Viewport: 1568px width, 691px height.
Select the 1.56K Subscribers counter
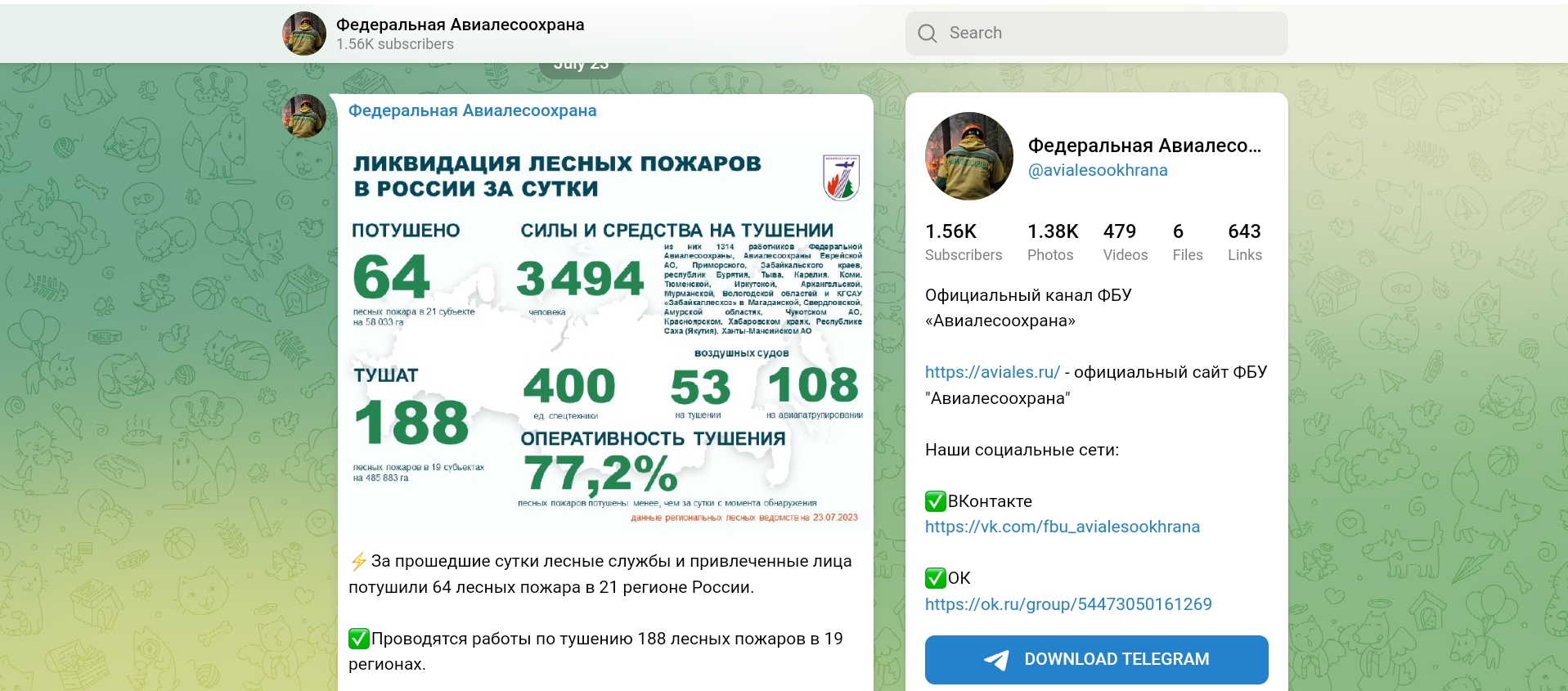[x=964, y=242]
